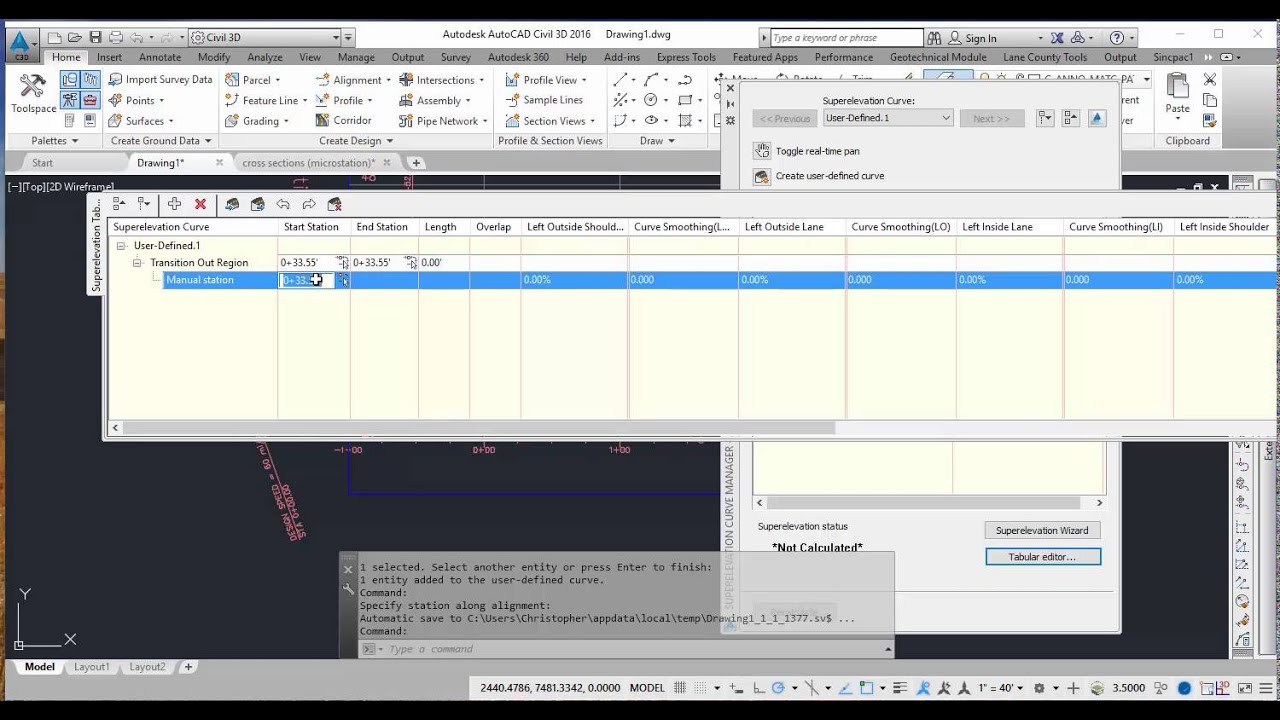Click the new drawing tab plus button
This screenshot has width=1280, height=720.
point(416,163)
